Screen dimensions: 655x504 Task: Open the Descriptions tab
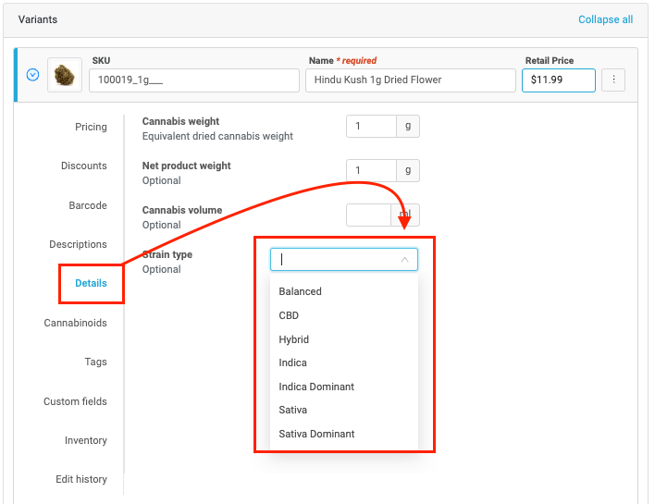[x=78, y=244]
